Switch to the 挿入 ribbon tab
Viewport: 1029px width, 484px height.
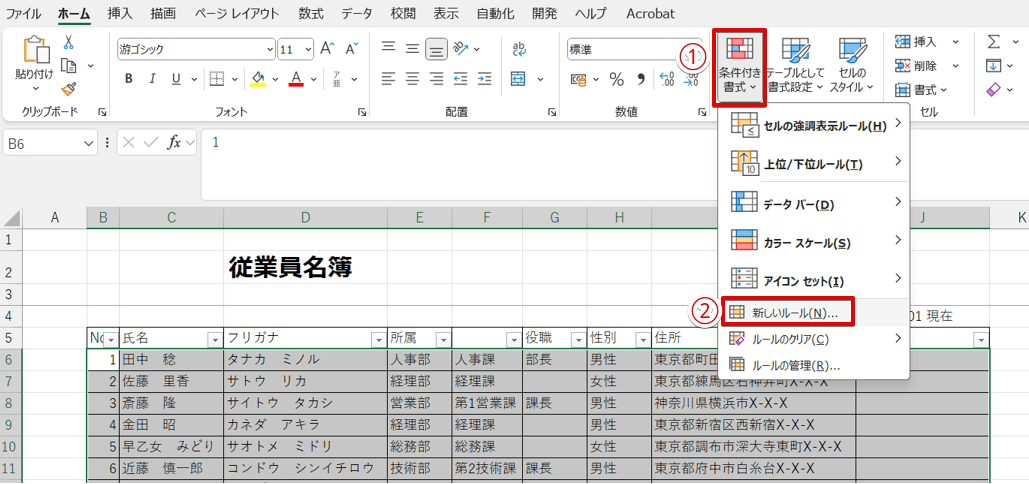(119, 13)
